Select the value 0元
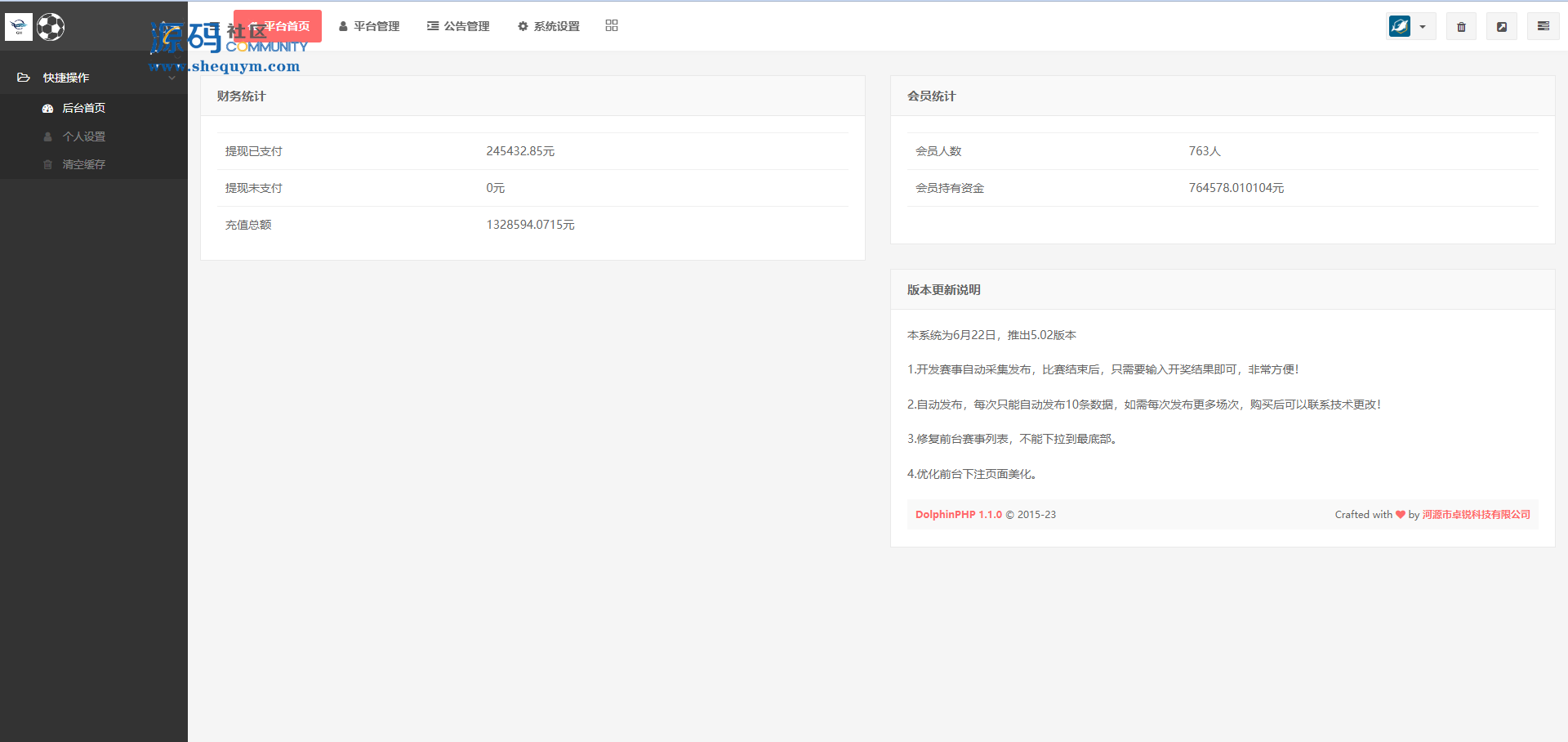 pyautogui.click(x=495, y=188)
